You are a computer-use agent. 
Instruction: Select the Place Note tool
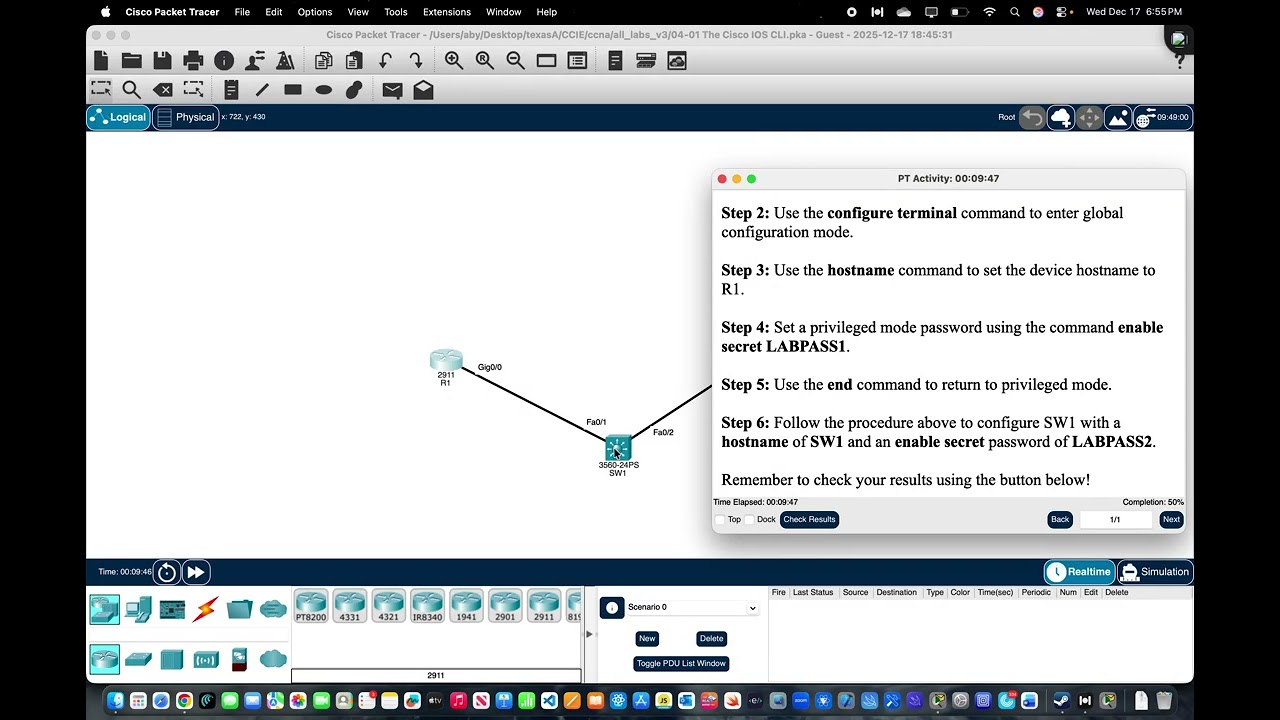click(x=231, y=90)
